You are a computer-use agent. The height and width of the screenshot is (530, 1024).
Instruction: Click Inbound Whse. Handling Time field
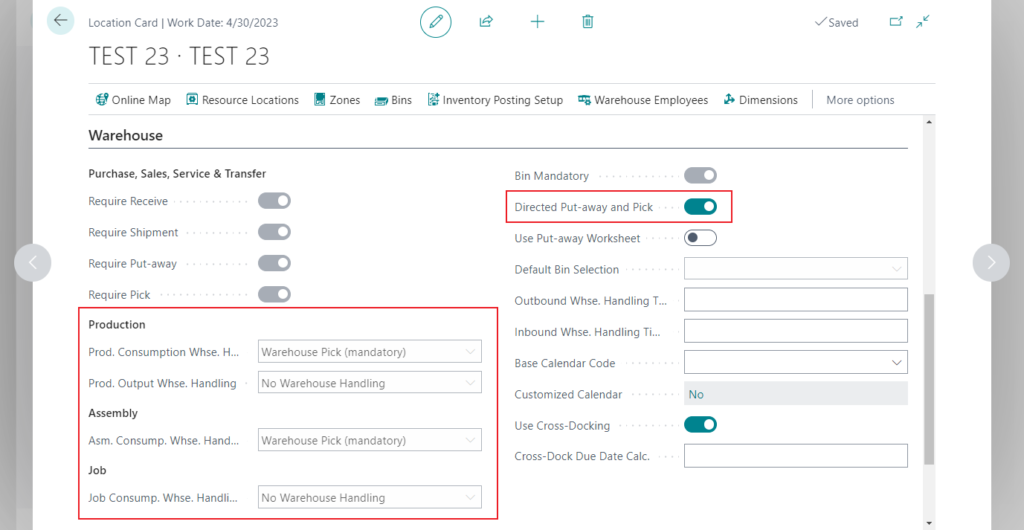point(795,331)
